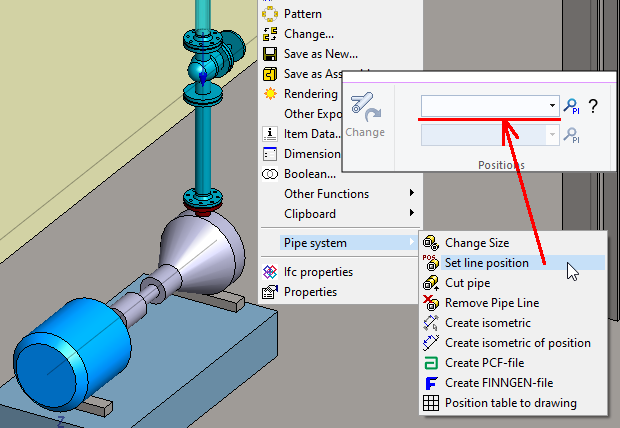Click the Rendering sun icon
Screen dimensions: 620x428
click(270, 94)
